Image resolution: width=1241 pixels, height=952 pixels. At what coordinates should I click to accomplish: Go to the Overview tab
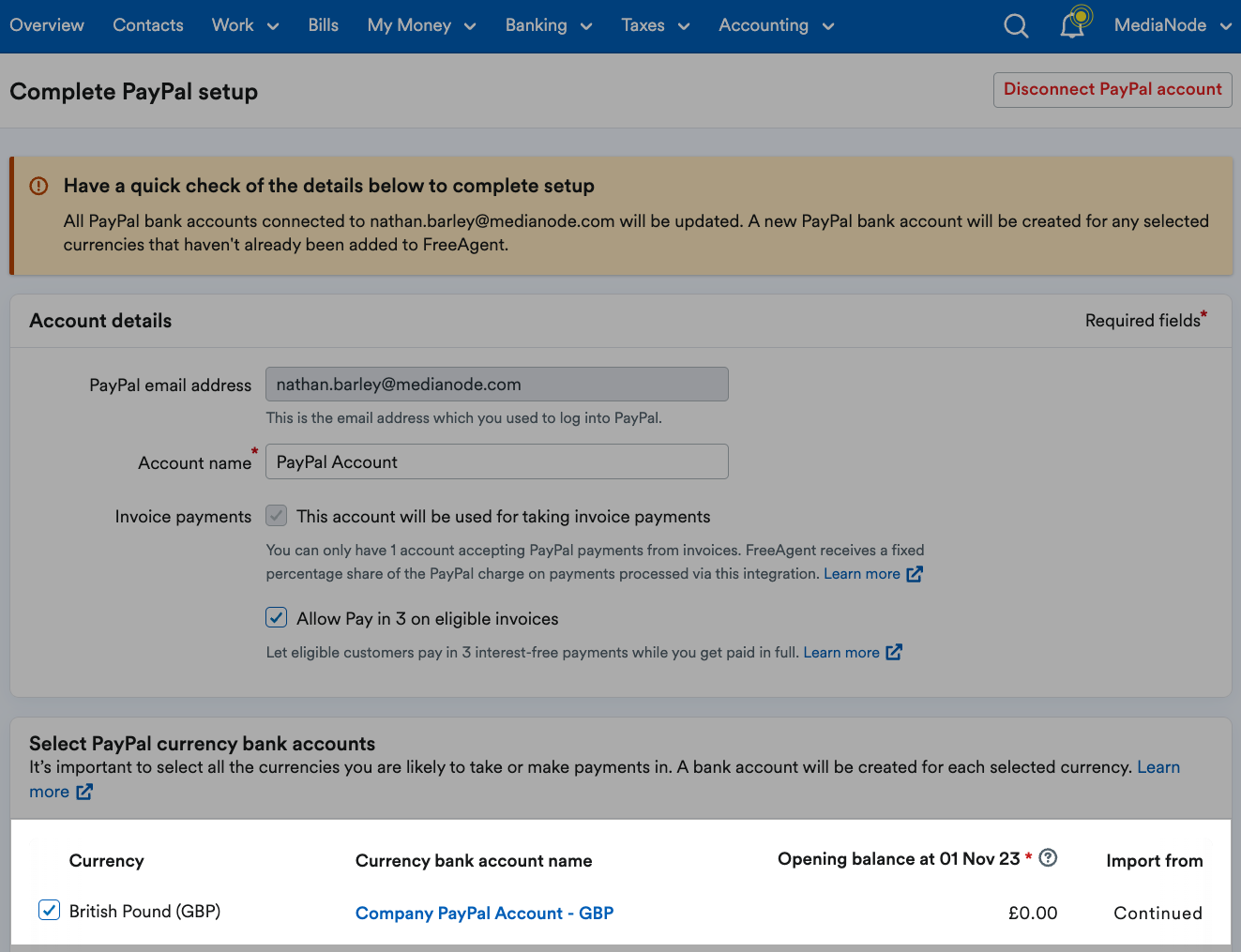[47, 25]
